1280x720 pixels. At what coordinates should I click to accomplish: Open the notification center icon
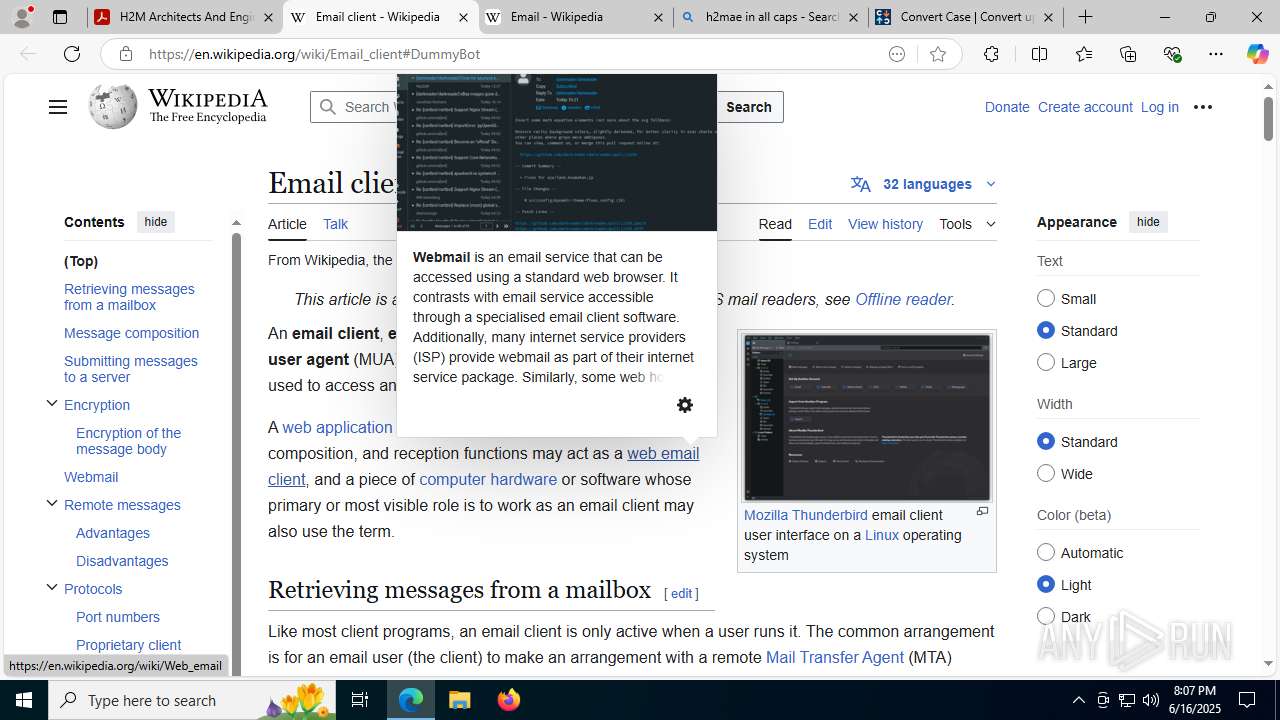click(x=1247, y=700)
